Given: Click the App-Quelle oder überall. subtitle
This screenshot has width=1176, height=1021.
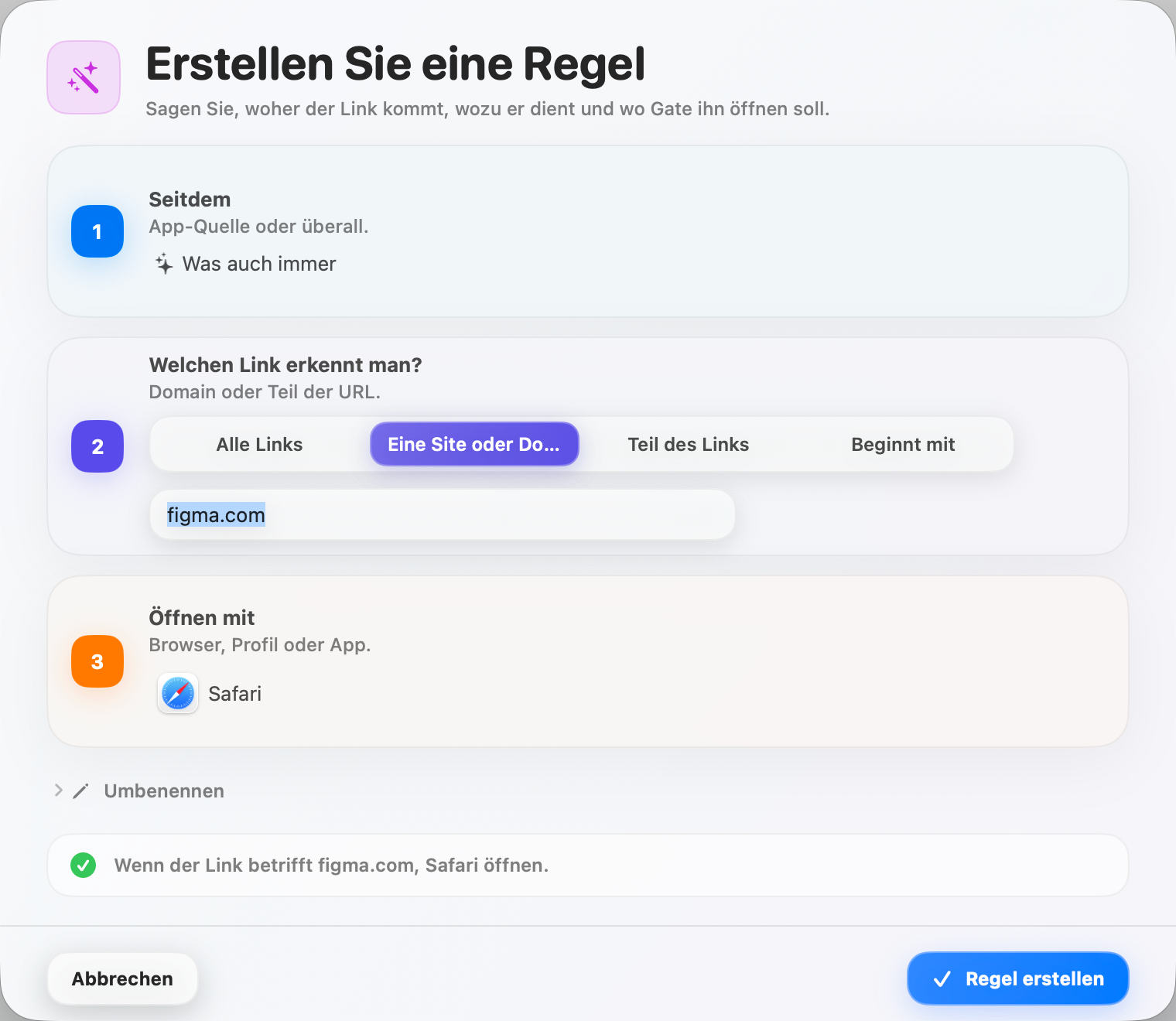Looking at the screenshot, I should click(258, 227).
